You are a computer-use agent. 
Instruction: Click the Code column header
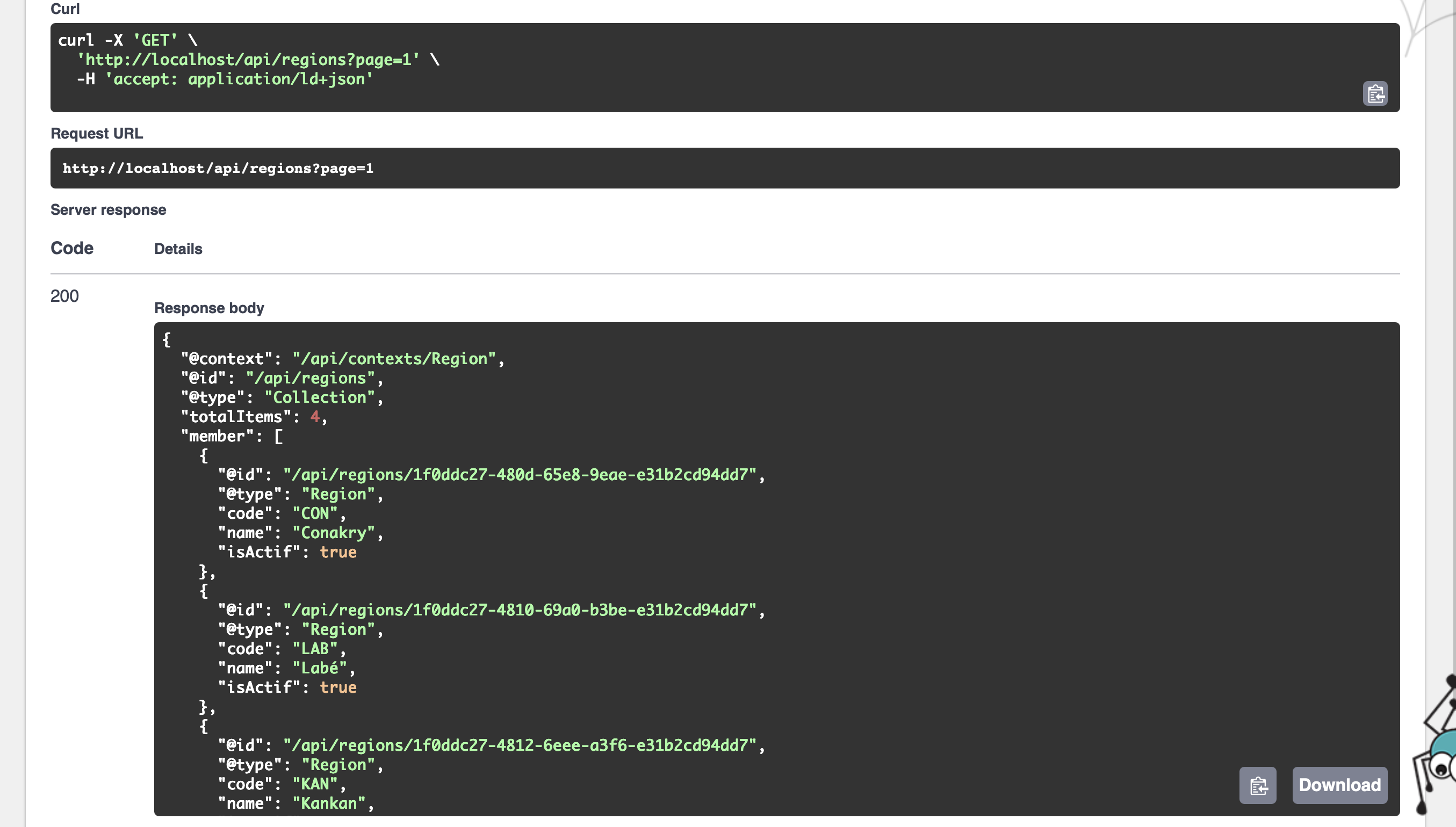coord(71,248)
